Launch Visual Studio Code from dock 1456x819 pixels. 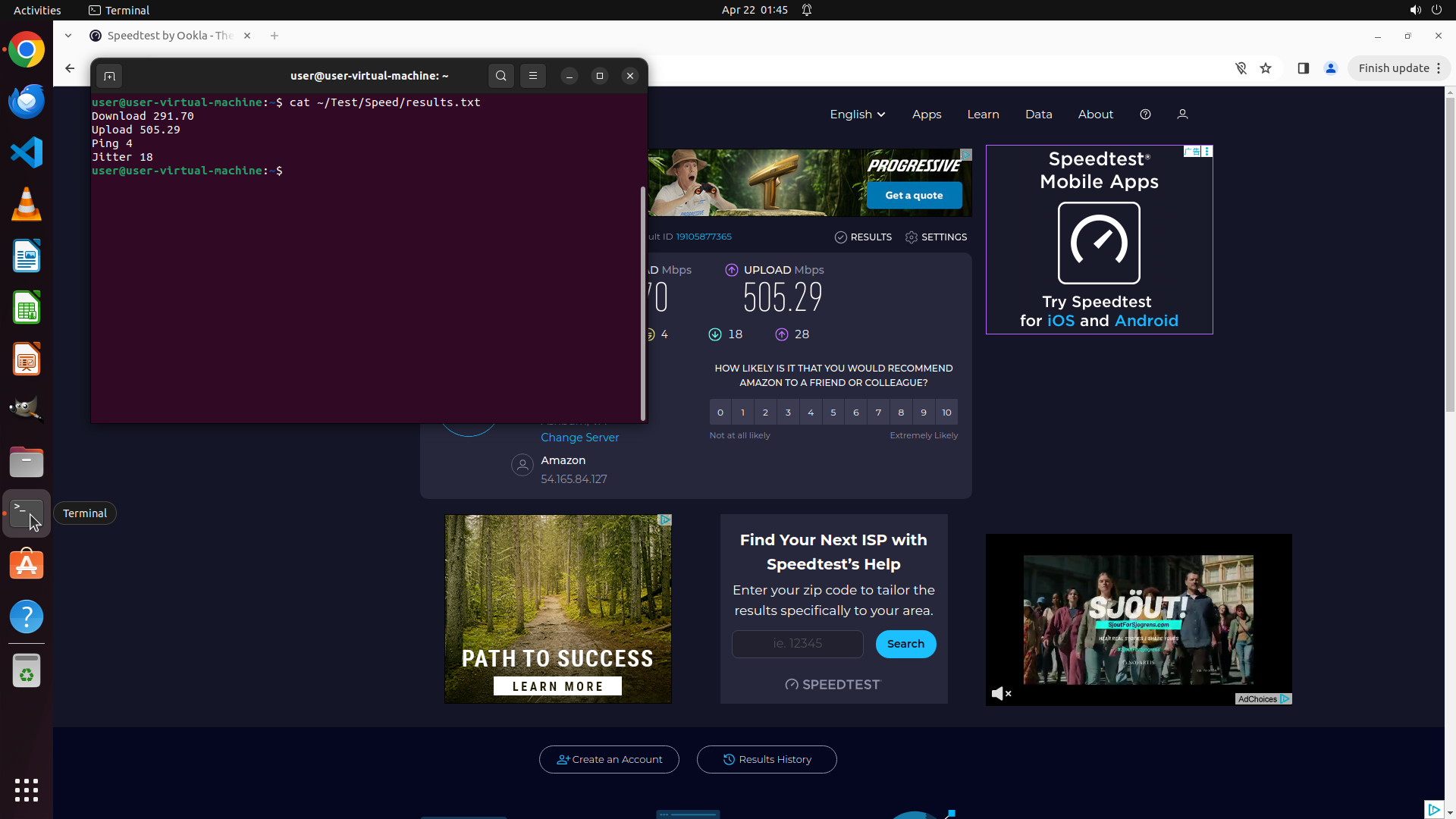click(27, 153)
